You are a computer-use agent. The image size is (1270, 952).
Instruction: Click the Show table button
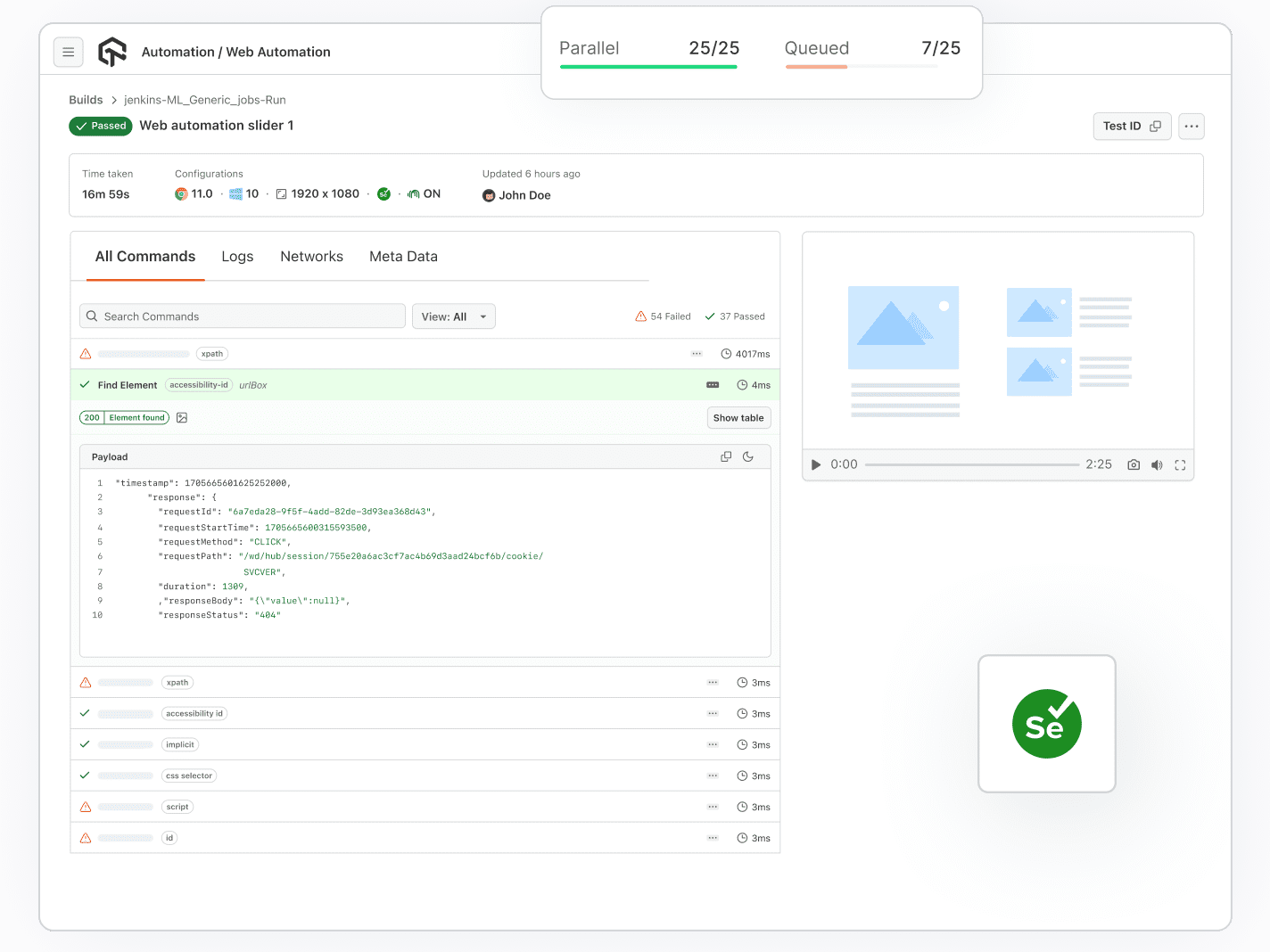(738, 417)
